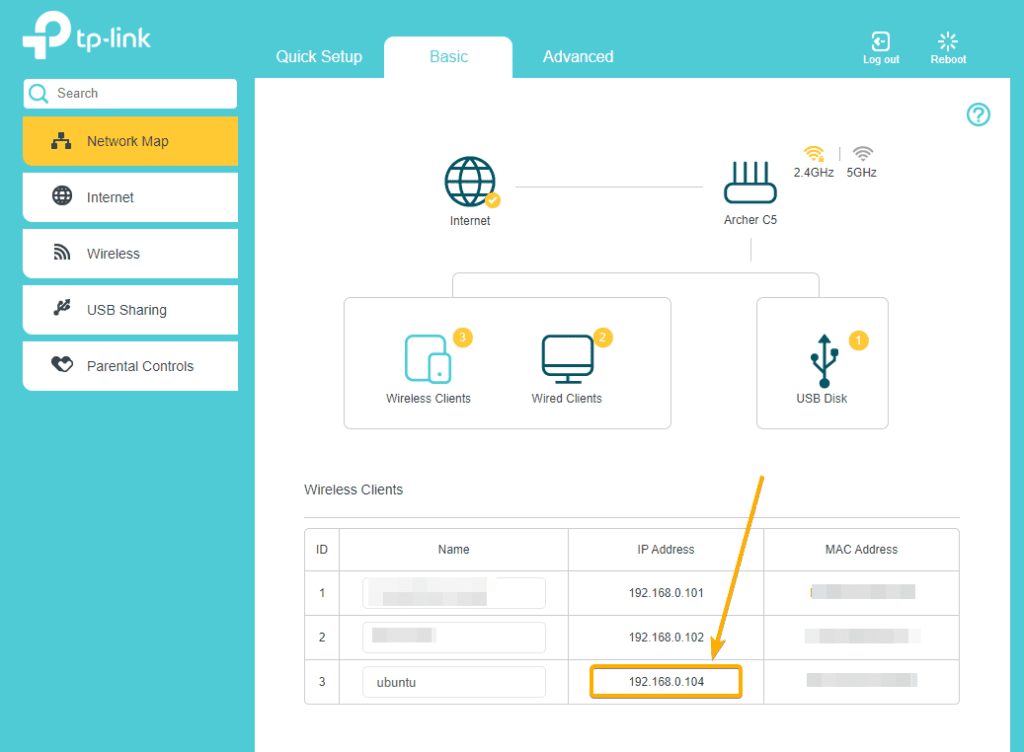Click the ID column header
This screenshot has width=1024, height=752.
321,550
